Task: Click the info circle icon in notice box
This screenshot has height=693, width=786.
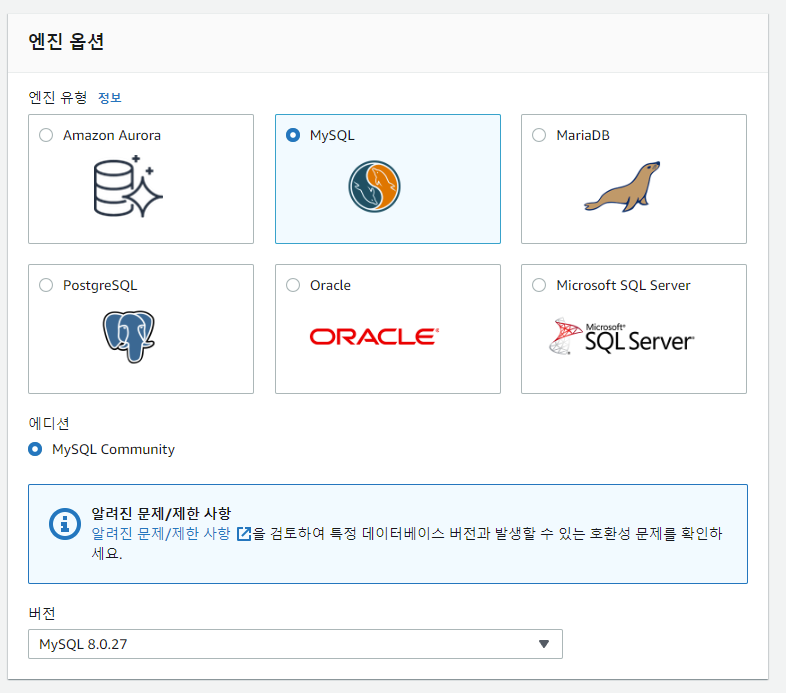Action: point(65,524)
